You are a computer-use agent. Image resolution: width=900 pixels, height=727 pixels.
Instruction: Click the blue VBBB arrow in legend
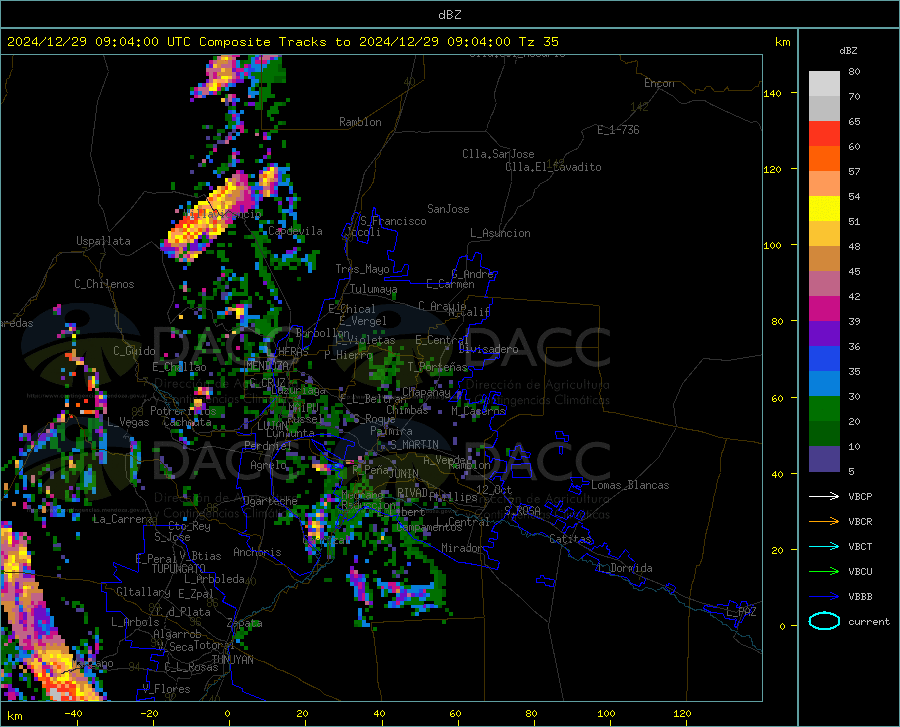click(824, 596)
